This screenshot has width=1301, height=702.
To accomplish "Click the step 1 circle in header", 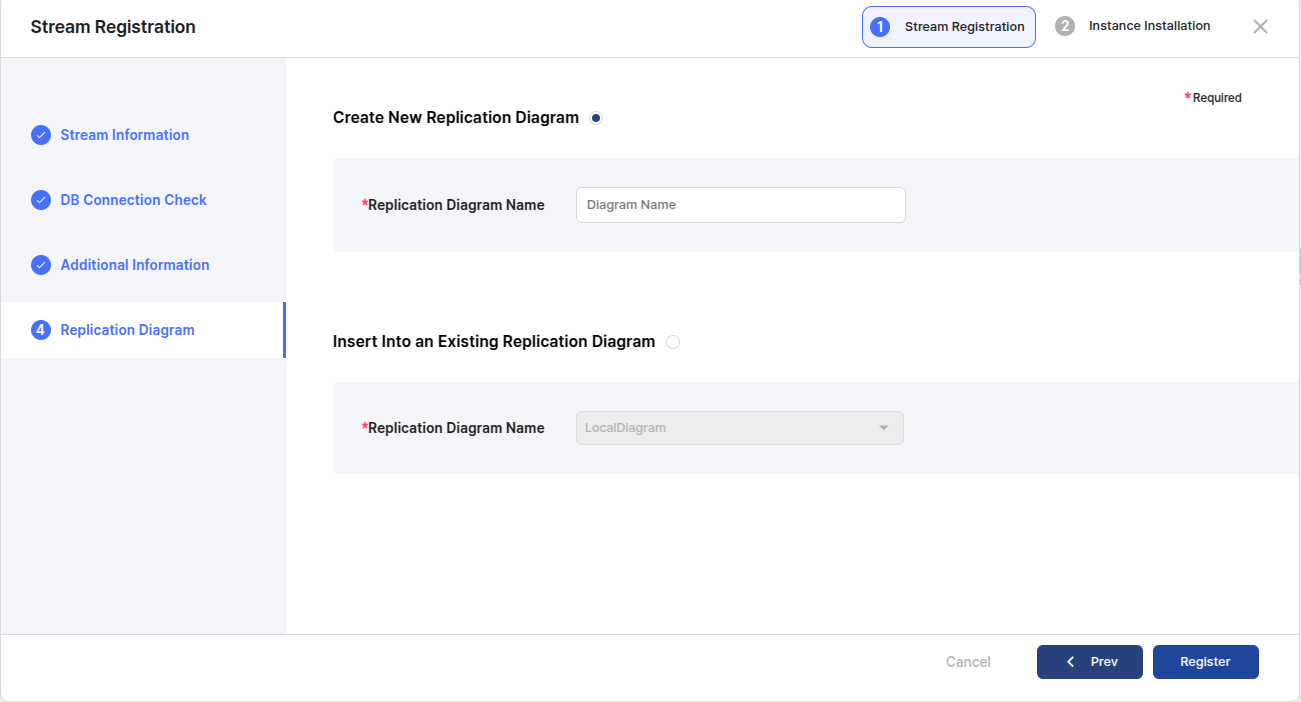I will [880, 27].
